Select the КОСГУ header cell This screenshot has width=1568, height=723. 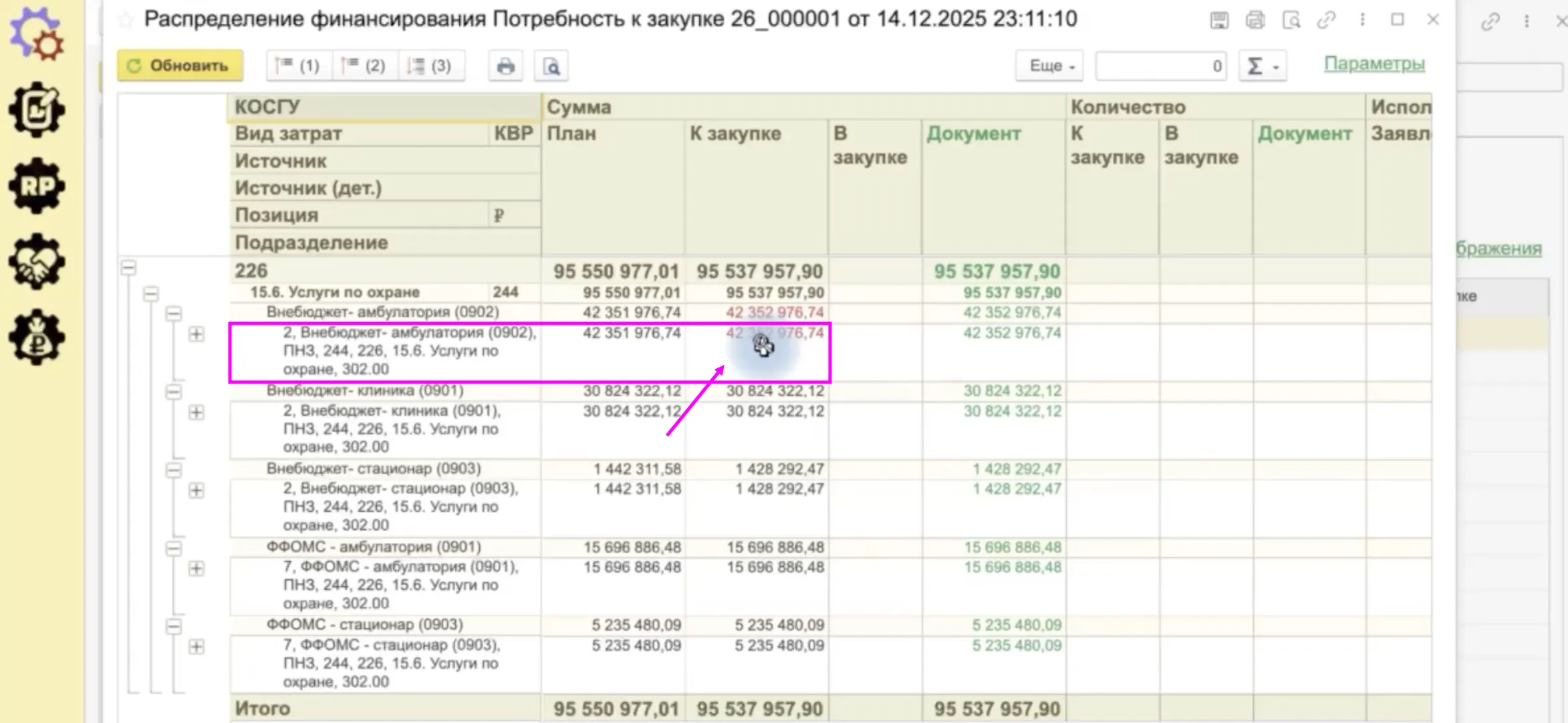tap(384, 107)
